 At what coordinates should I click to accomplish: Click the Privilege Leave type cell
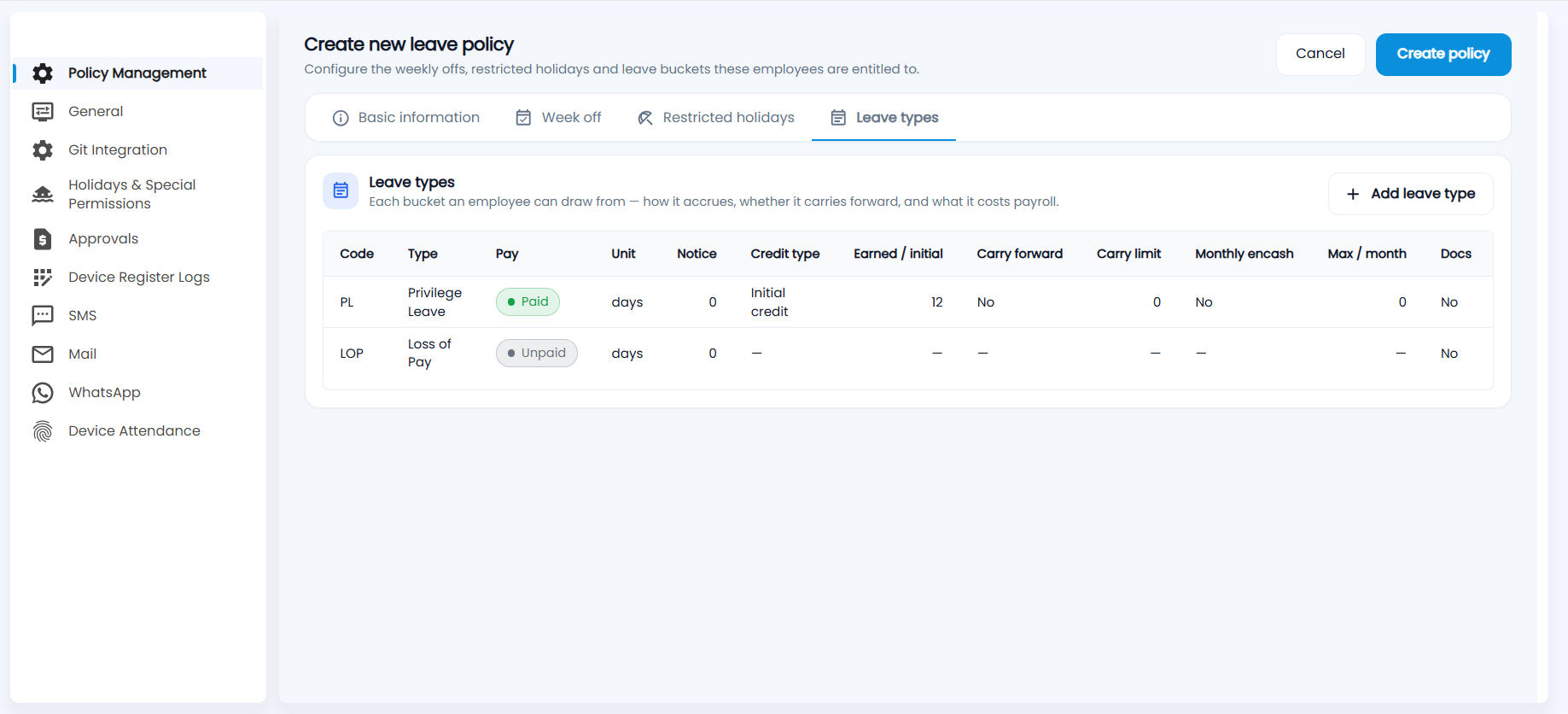click(x=434, y=302)
